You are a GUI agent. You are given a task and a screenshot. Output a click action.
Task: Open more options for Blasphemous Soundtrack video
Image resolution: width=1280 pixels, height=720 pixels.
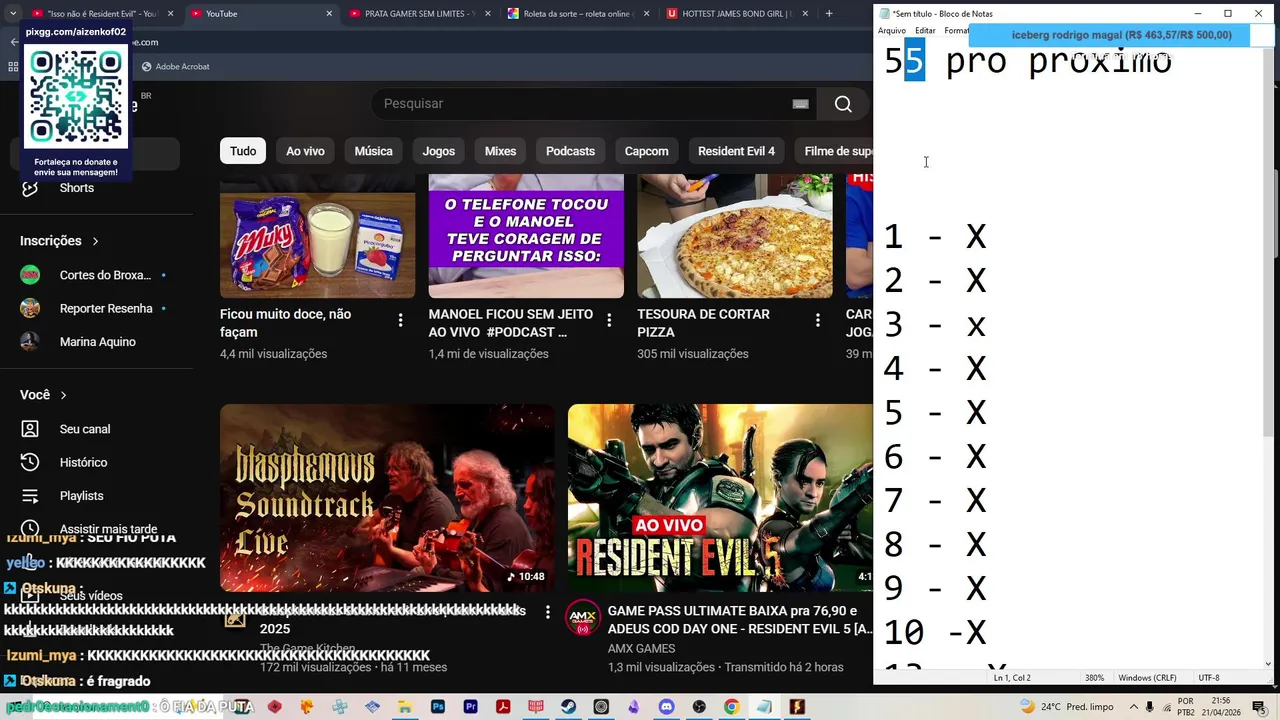pyautogui.click(x=547, y=611)
